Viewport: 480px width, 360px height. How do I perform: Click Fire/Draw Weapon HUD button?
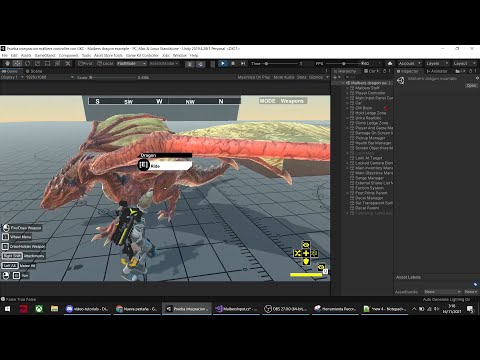pos(22,228)
